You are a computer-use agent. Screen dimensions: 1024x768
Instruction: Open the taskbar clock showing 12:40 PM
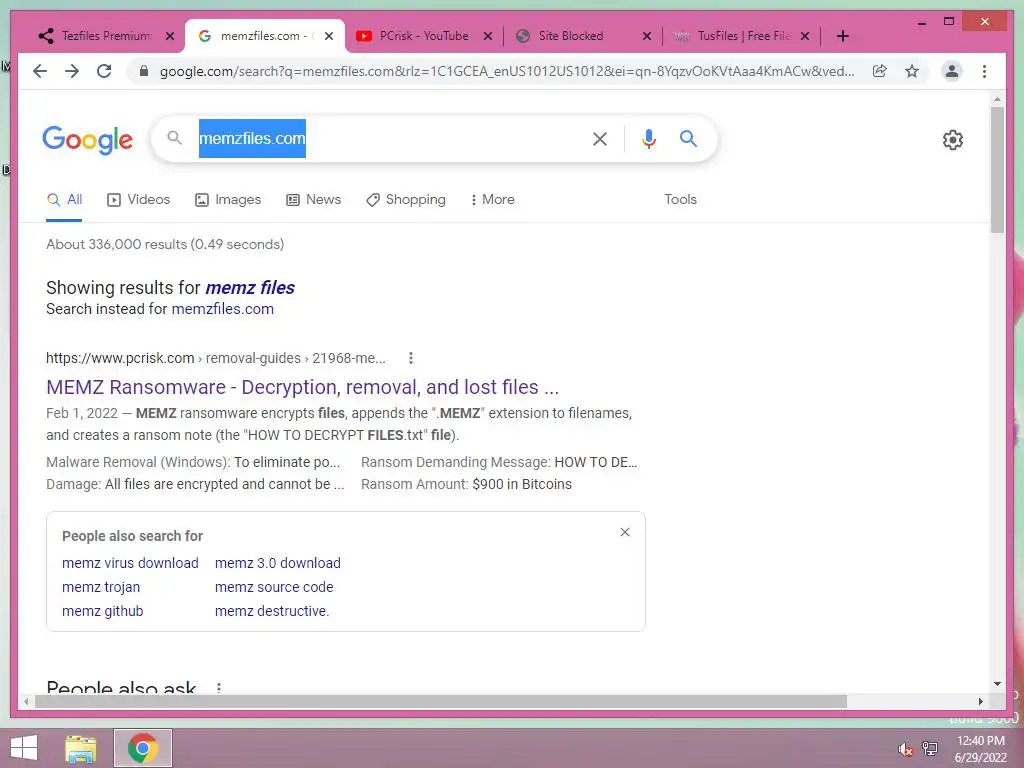[x=981, y=749]
